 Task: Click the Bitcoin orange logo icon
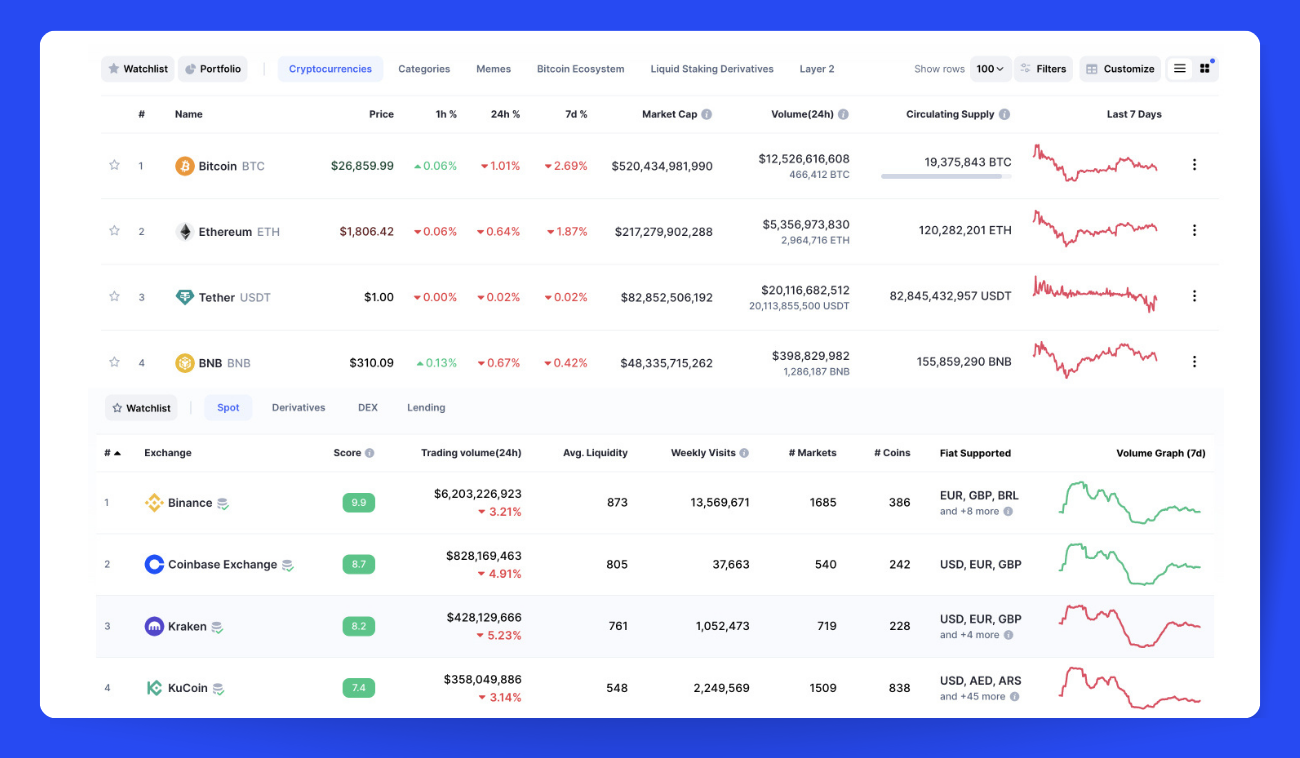tap(185, 166)
